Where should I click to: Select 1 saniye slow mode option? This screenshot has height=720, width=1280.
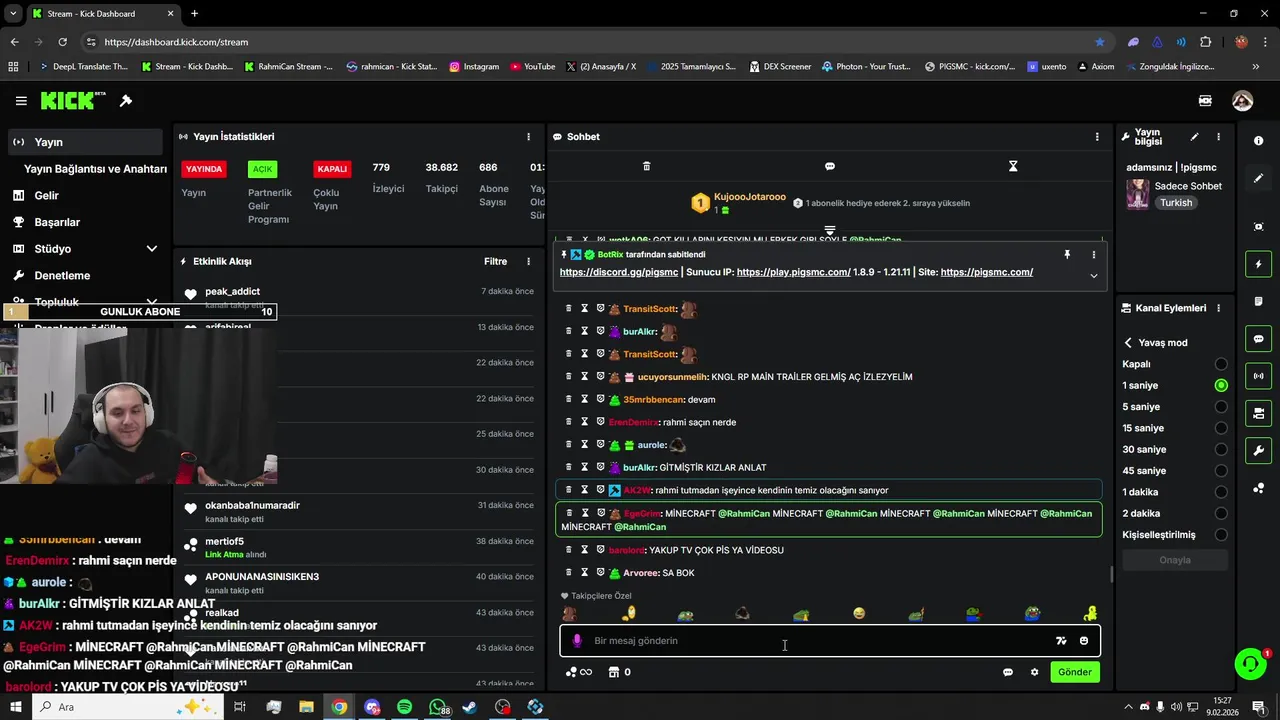pos(1221,385)
